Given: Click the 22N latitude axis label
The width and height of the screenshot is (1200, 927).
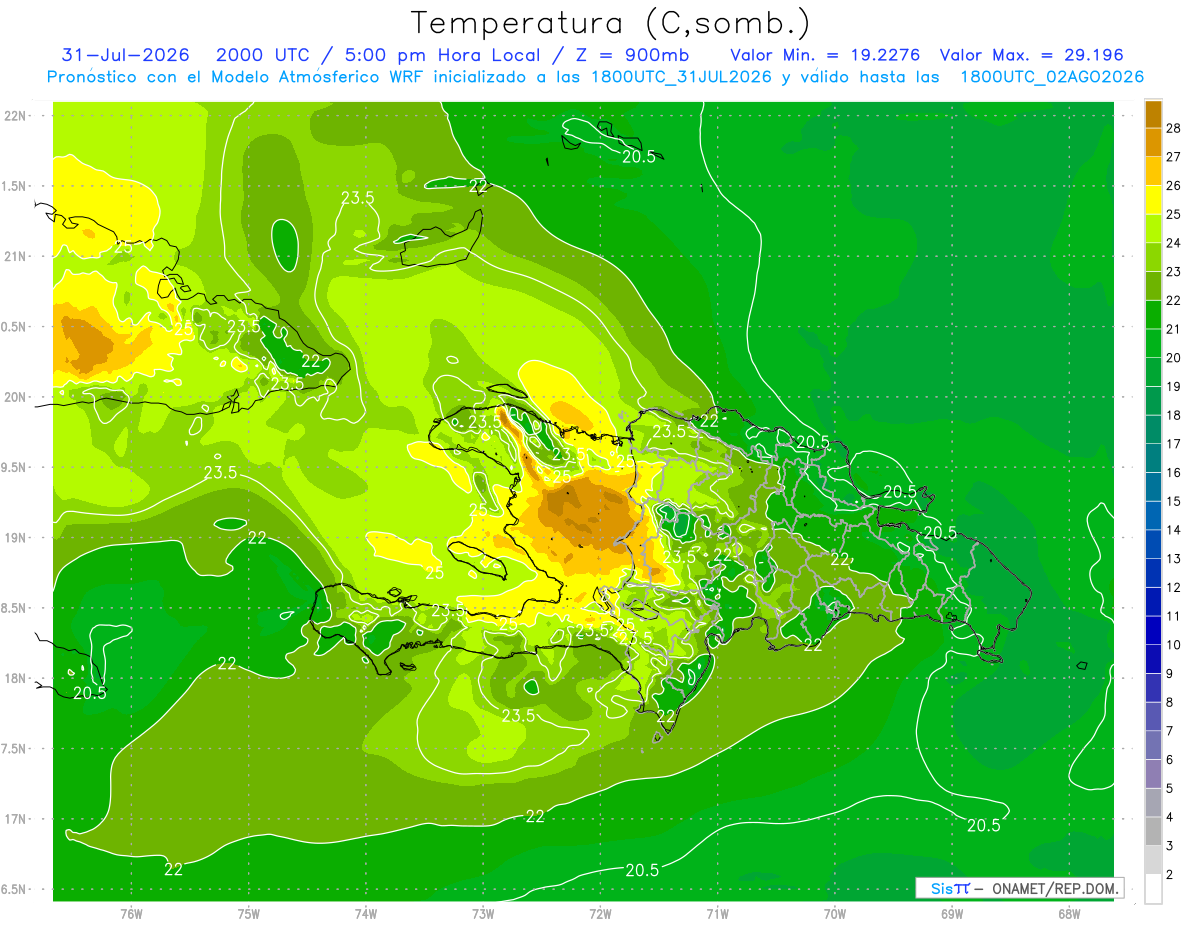Looking at the screenshot, I should 16,115.
